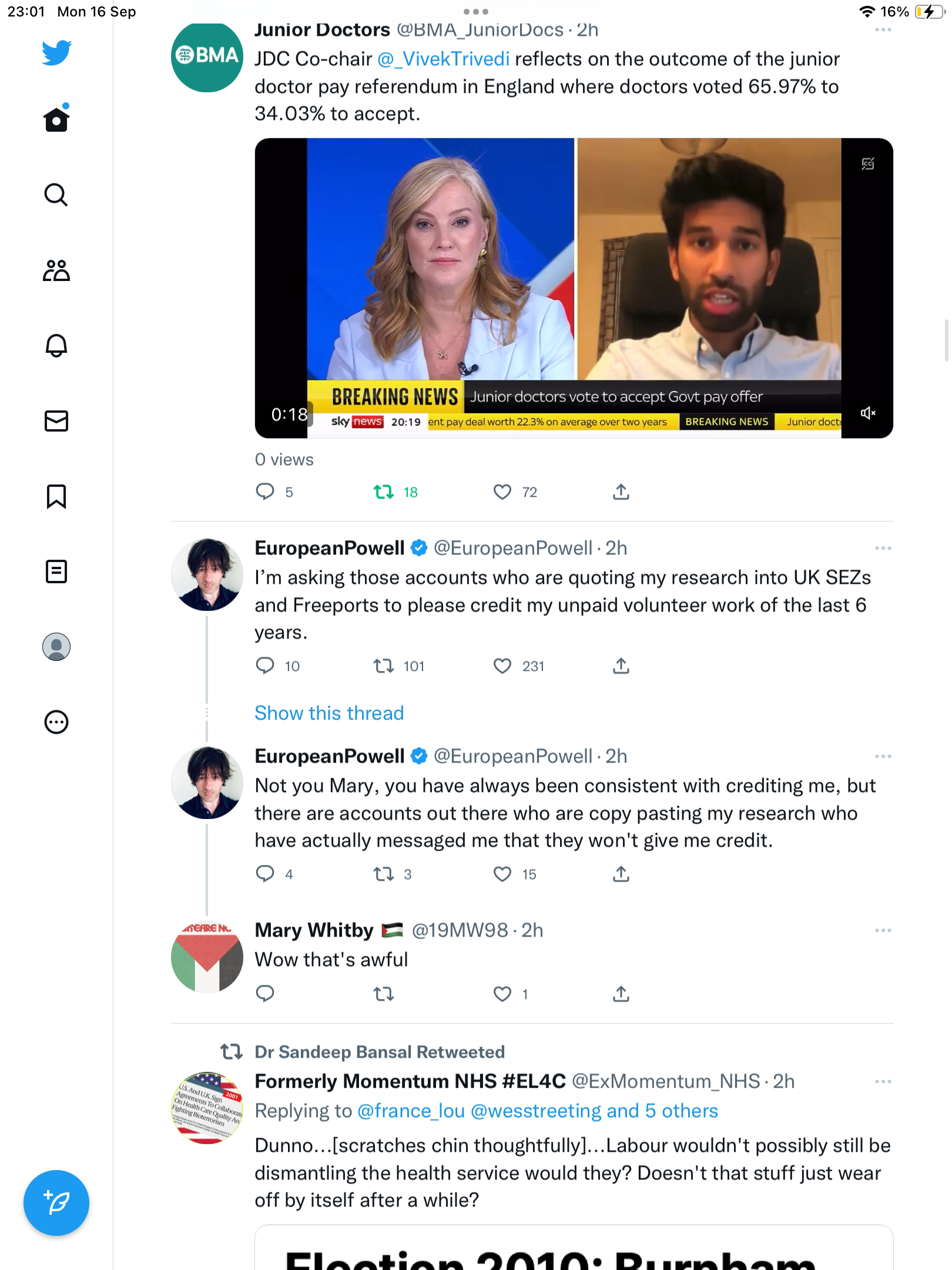952x1270 pixels.
Task: Click Show this thread link
Action: 329,713
